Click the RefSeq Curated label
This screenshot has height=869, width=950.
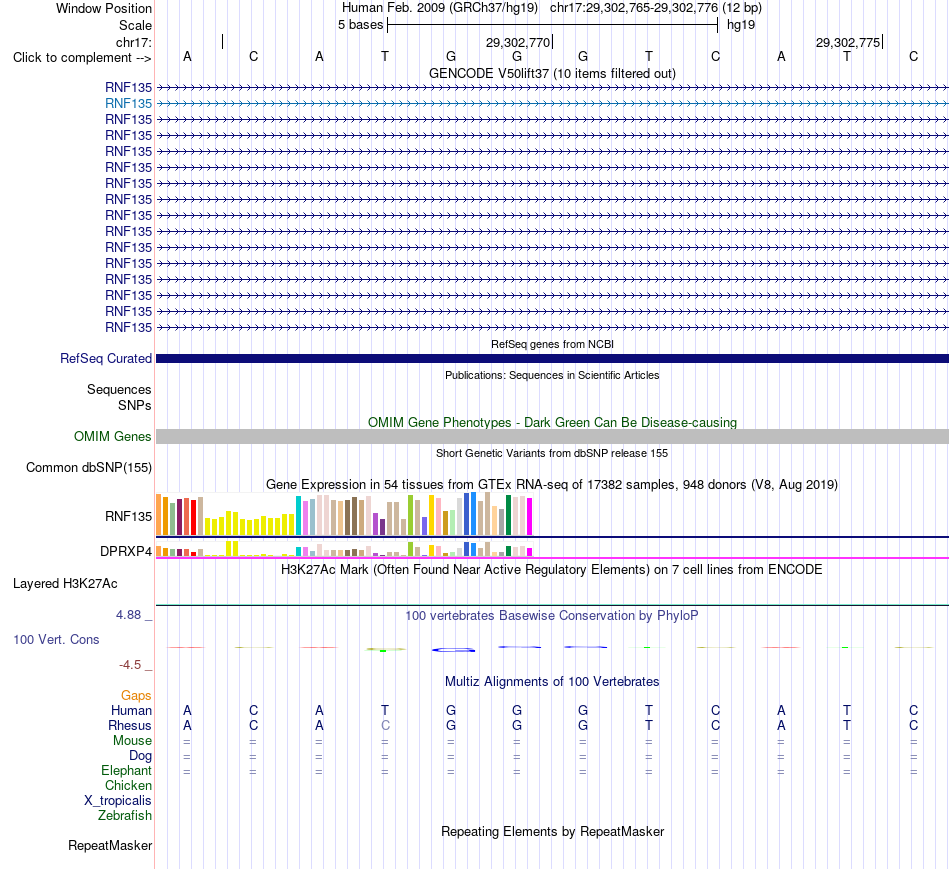coord(106,359)
